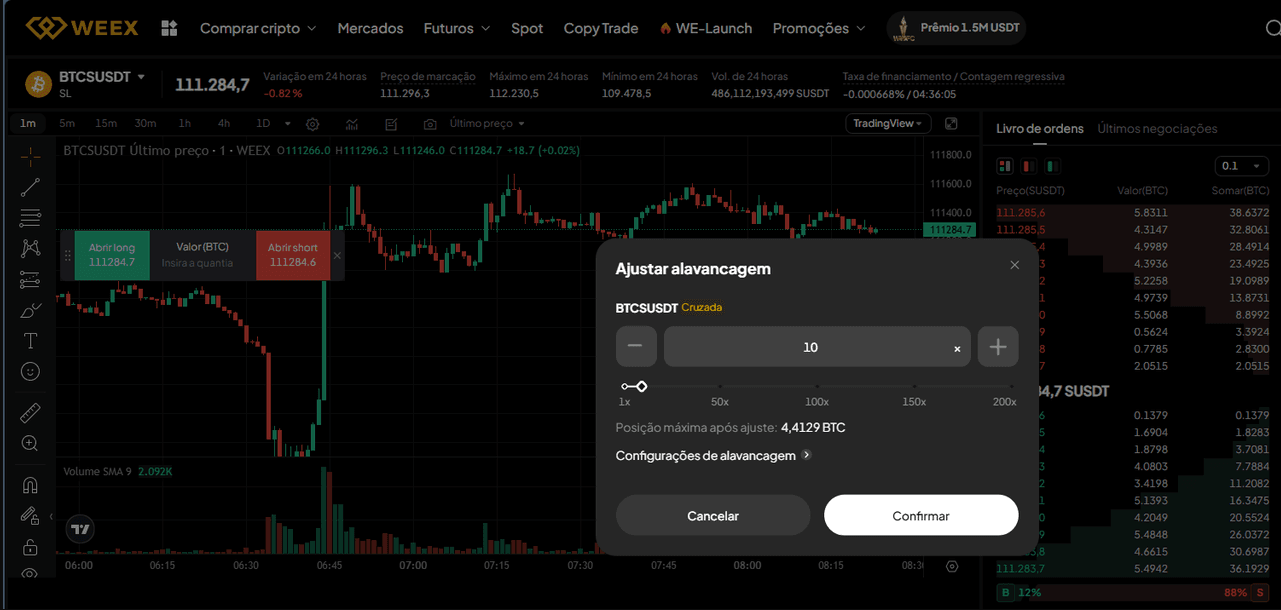
Task: Select the brush drawing tool
Action: 30,310
